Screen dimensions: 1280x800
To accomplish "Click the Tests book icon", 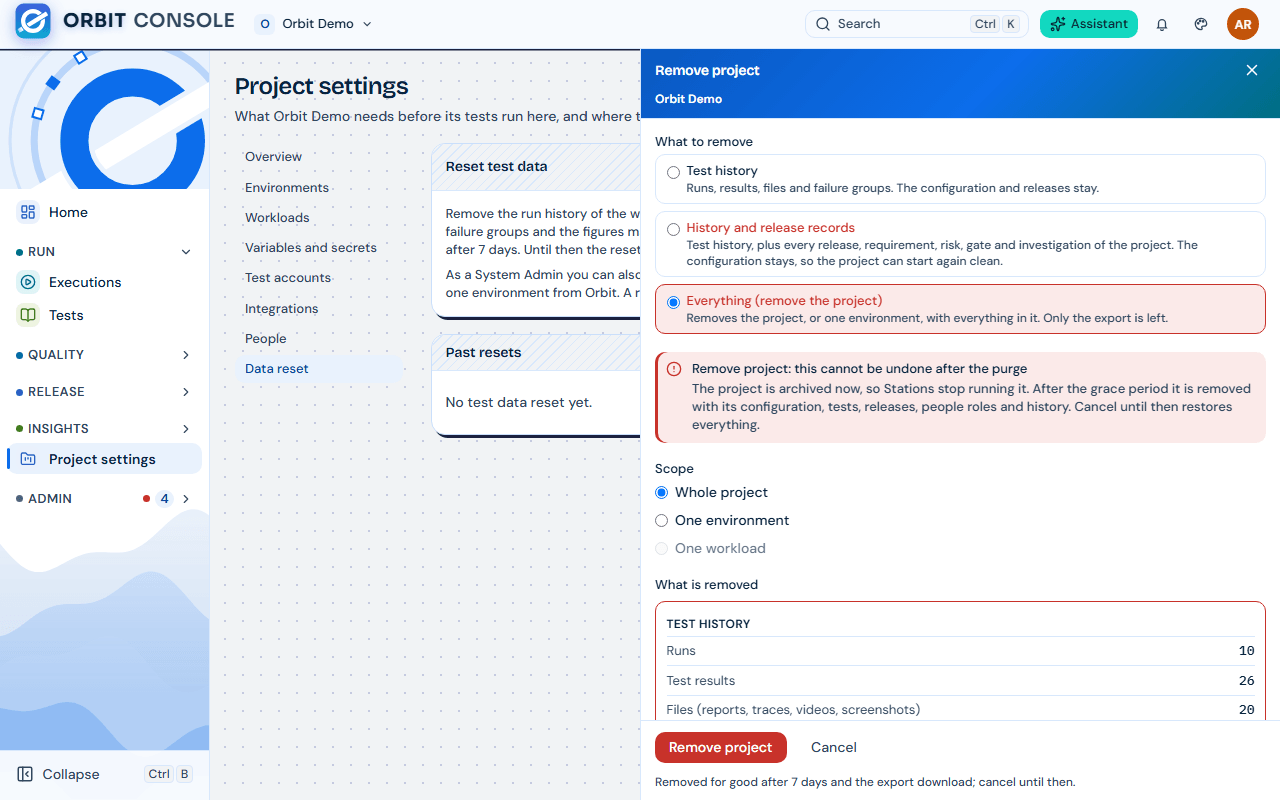I will 28,315.
